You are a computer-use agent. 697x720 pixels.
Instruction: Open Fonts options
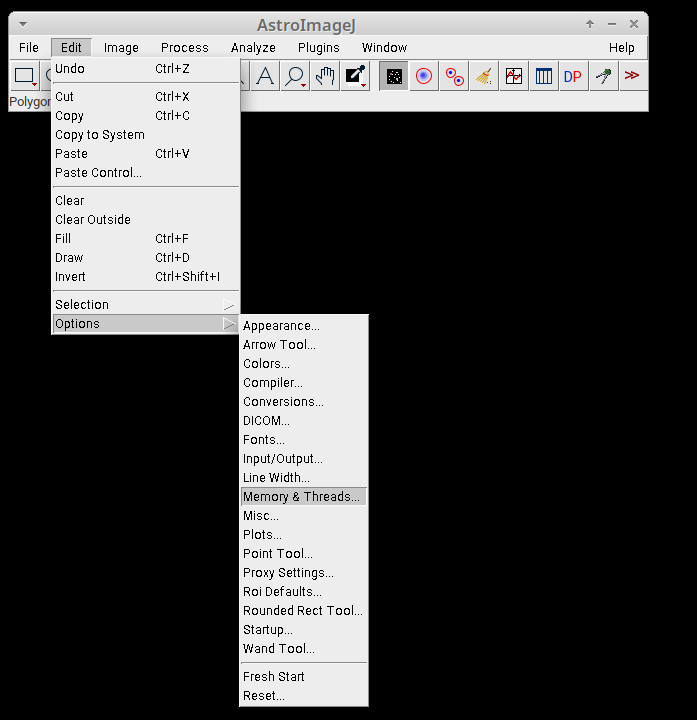click(304, 440)
